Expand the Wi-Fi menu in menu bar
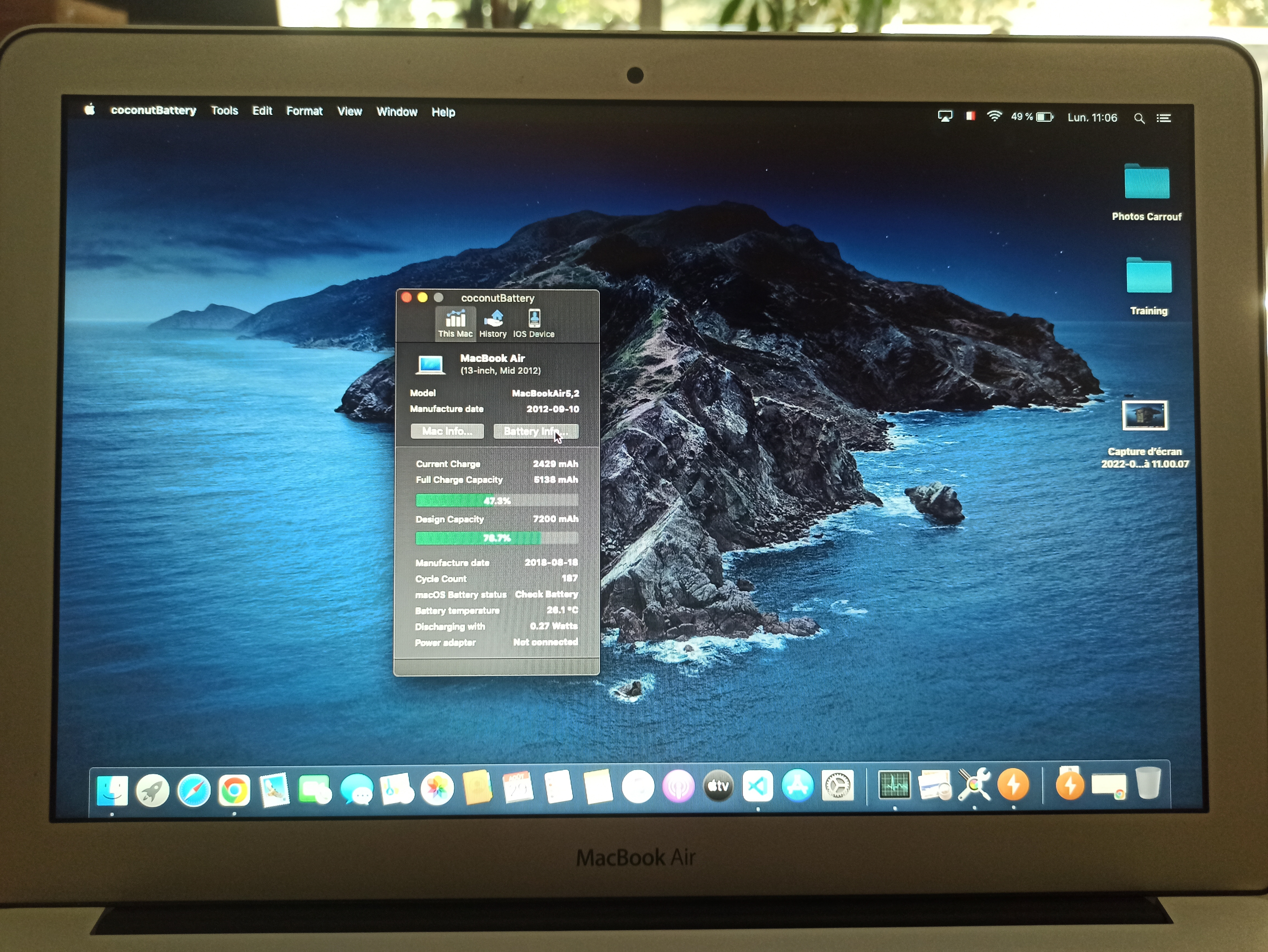 [x=994, y=116]
